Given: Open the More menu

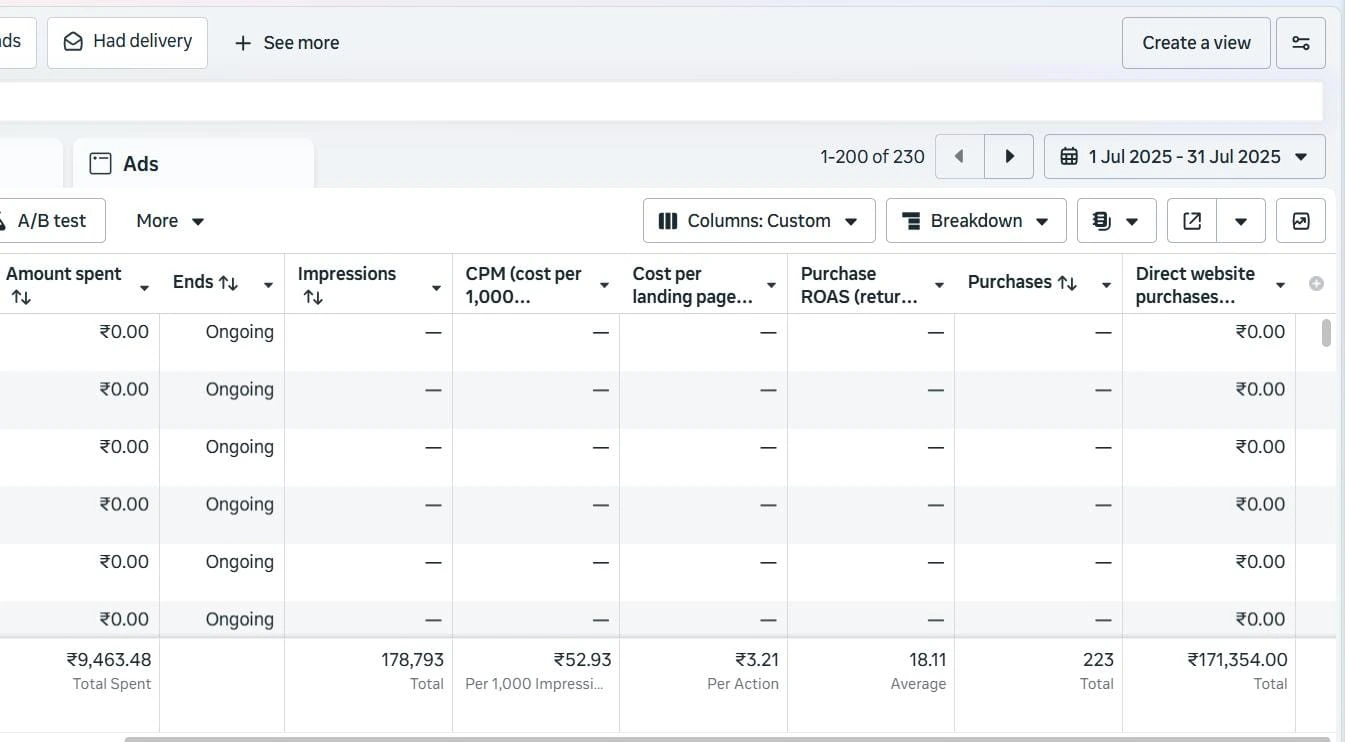Looking at the screenshot, I should (x=170, y=221).
